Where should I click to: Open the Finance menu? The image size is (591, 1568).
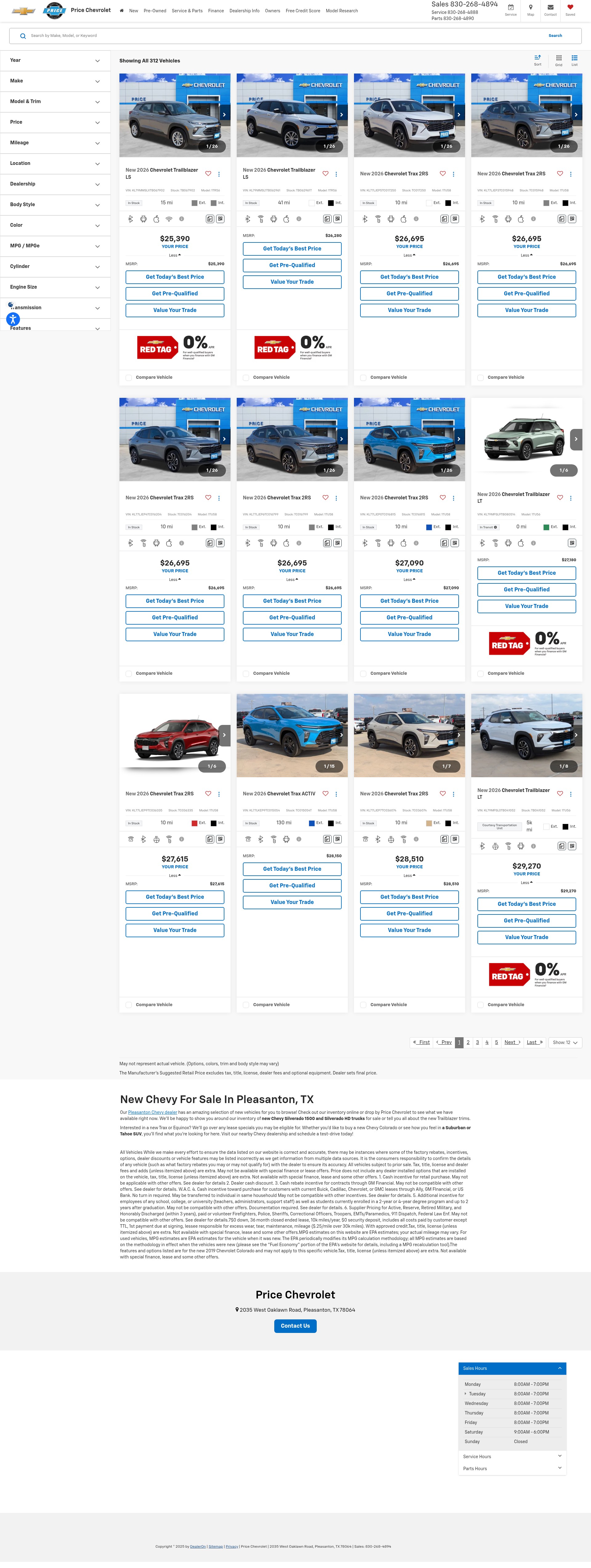click(x=215, y=10)
